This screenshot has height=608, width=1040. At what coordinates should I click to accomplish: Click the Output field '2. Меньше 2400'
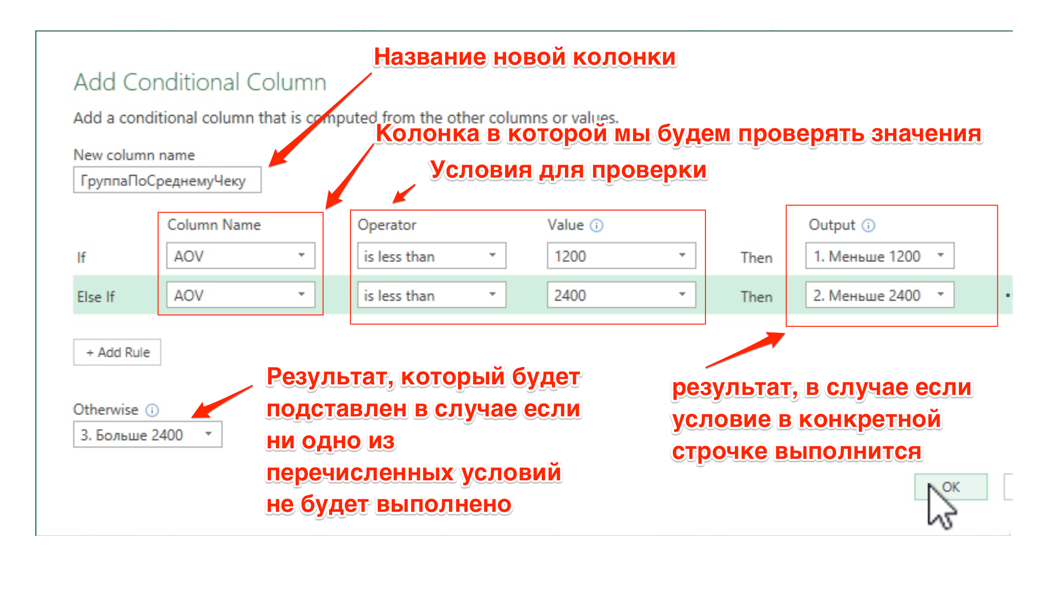pyautogui.click(x=868, y=296)
